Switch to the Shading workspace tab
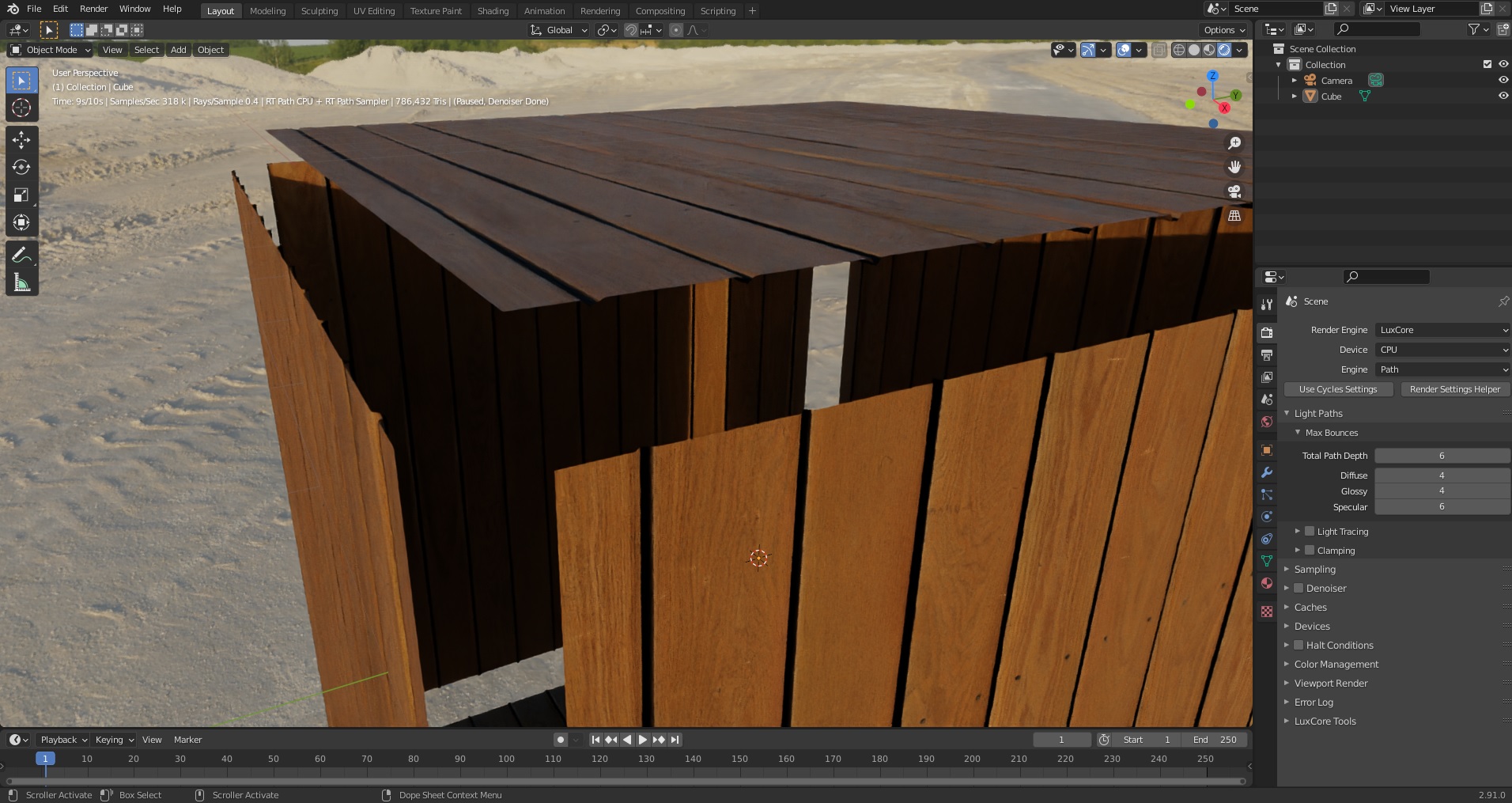This screenshot has height=803, width=1512. click(x=493, y=11)
